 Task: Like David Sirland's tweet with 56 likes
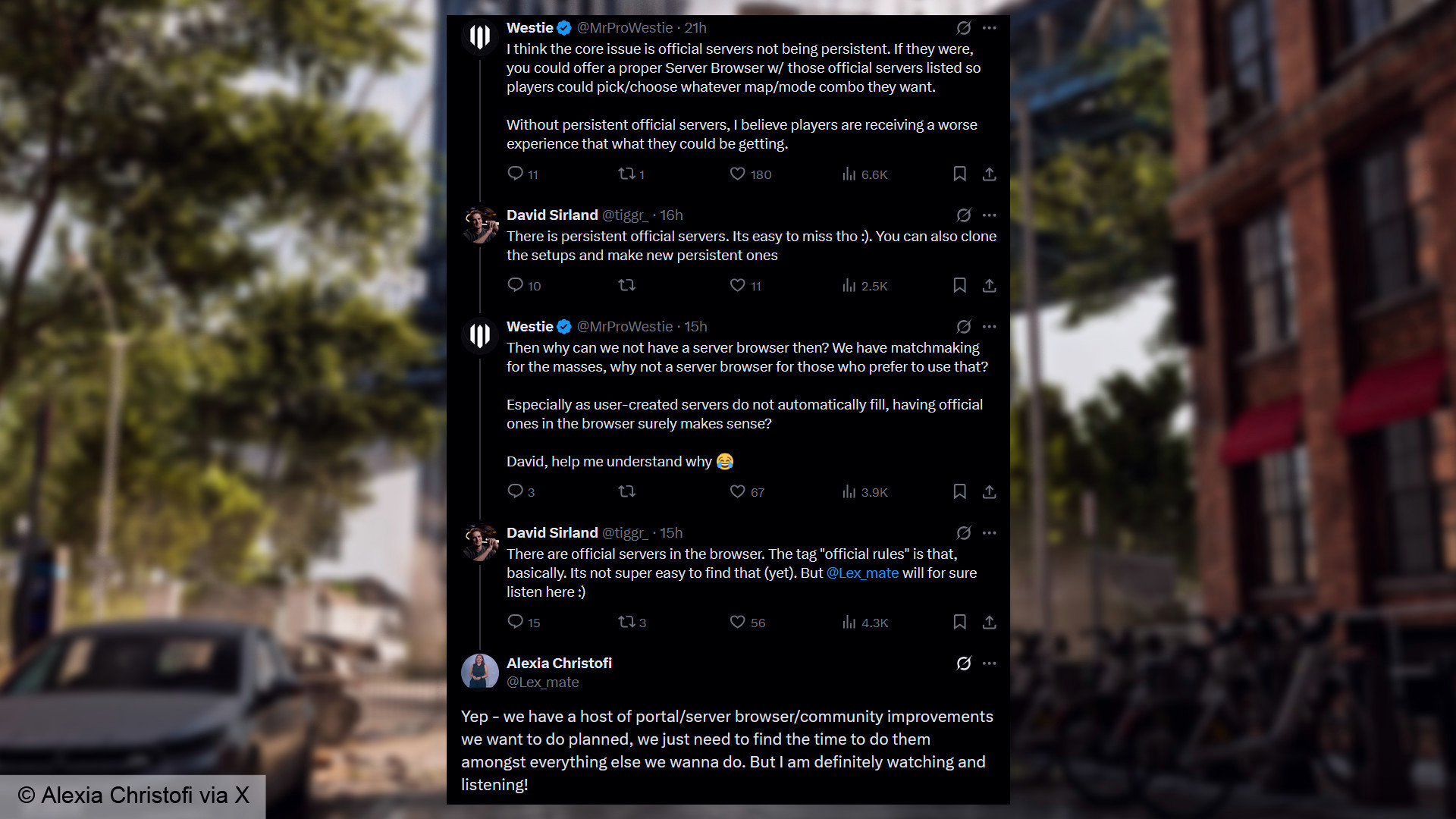coord(737,623)
